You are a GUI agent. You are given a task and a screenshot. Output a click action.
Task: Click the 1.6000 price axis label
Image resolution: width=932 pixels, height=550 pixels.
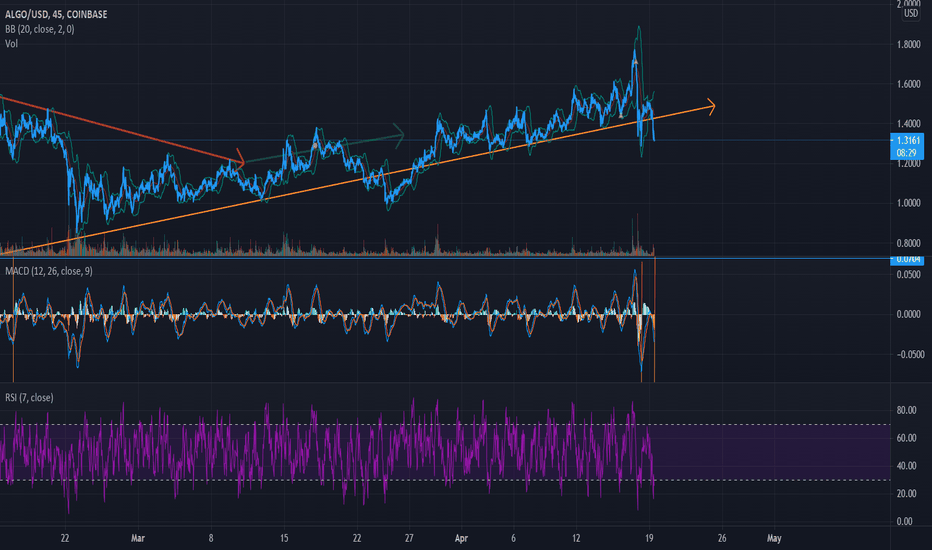[908, 84]
